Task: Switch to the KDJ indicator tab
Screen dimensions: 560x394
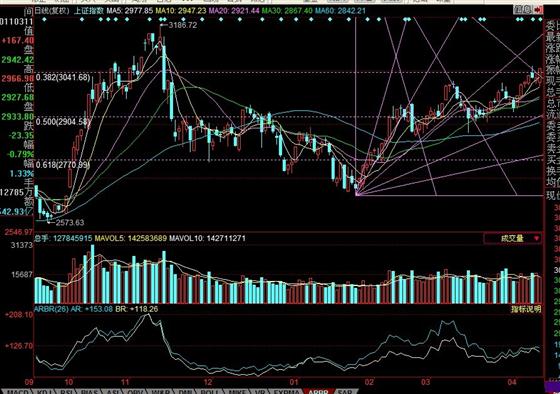Action: coord(45,391)
